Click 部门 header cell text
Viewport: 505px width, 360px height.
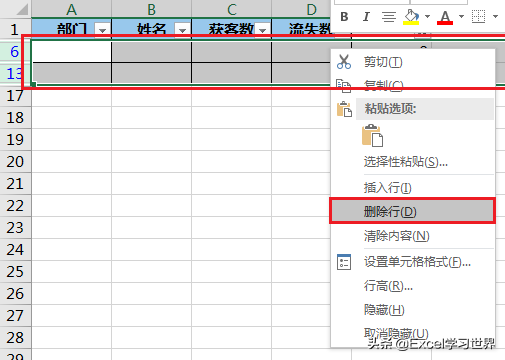coord(72,29)
